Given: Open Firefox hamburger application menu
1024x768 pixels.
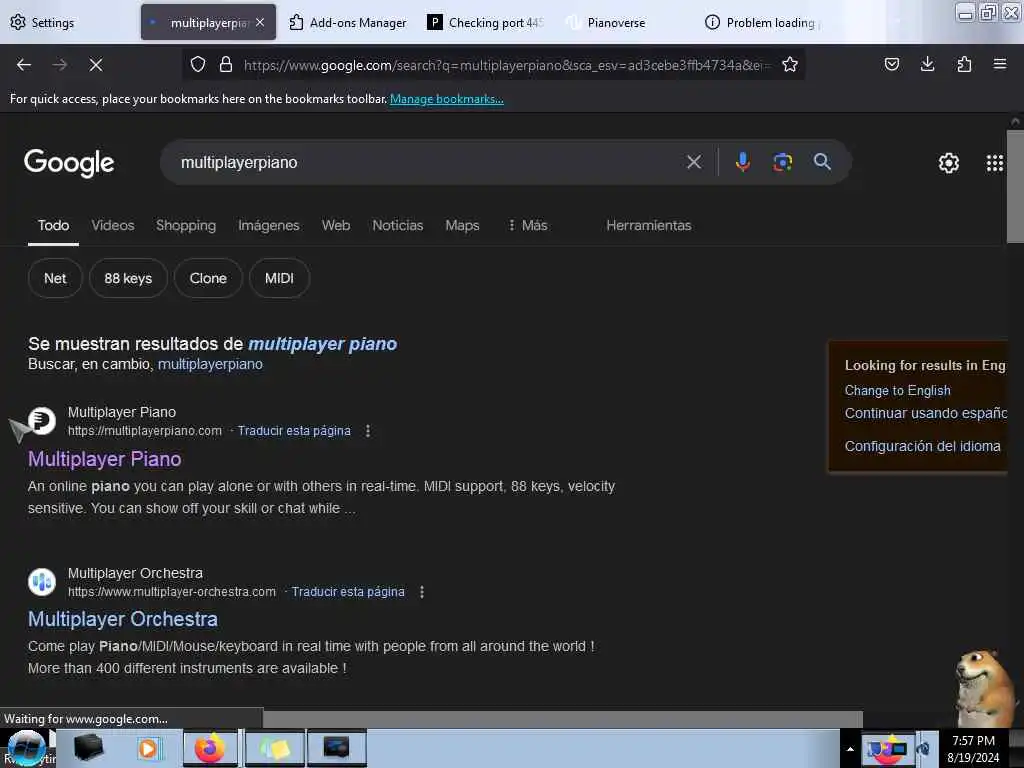Looking at the screenshot, I should 999,64.
